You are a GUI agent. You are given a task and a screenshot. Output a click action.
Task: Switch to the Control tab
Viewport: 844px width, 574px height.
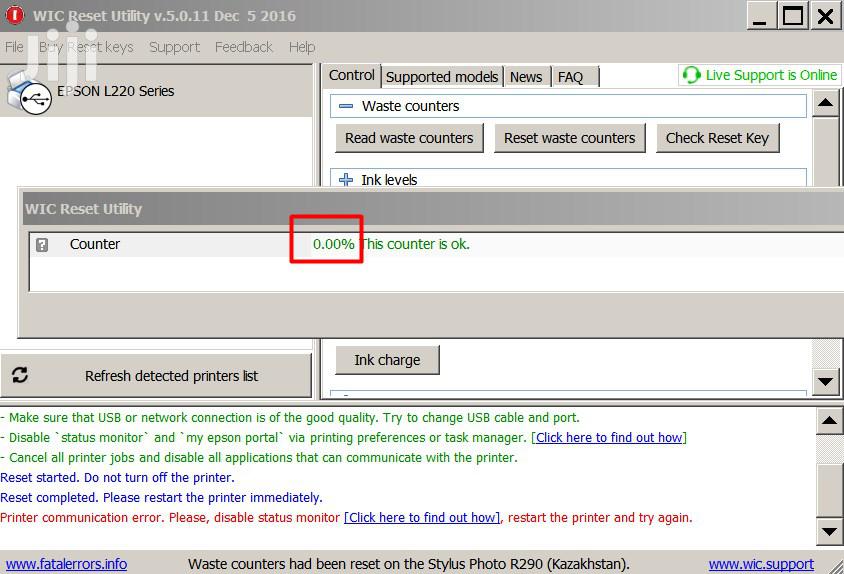coord(351,75)
